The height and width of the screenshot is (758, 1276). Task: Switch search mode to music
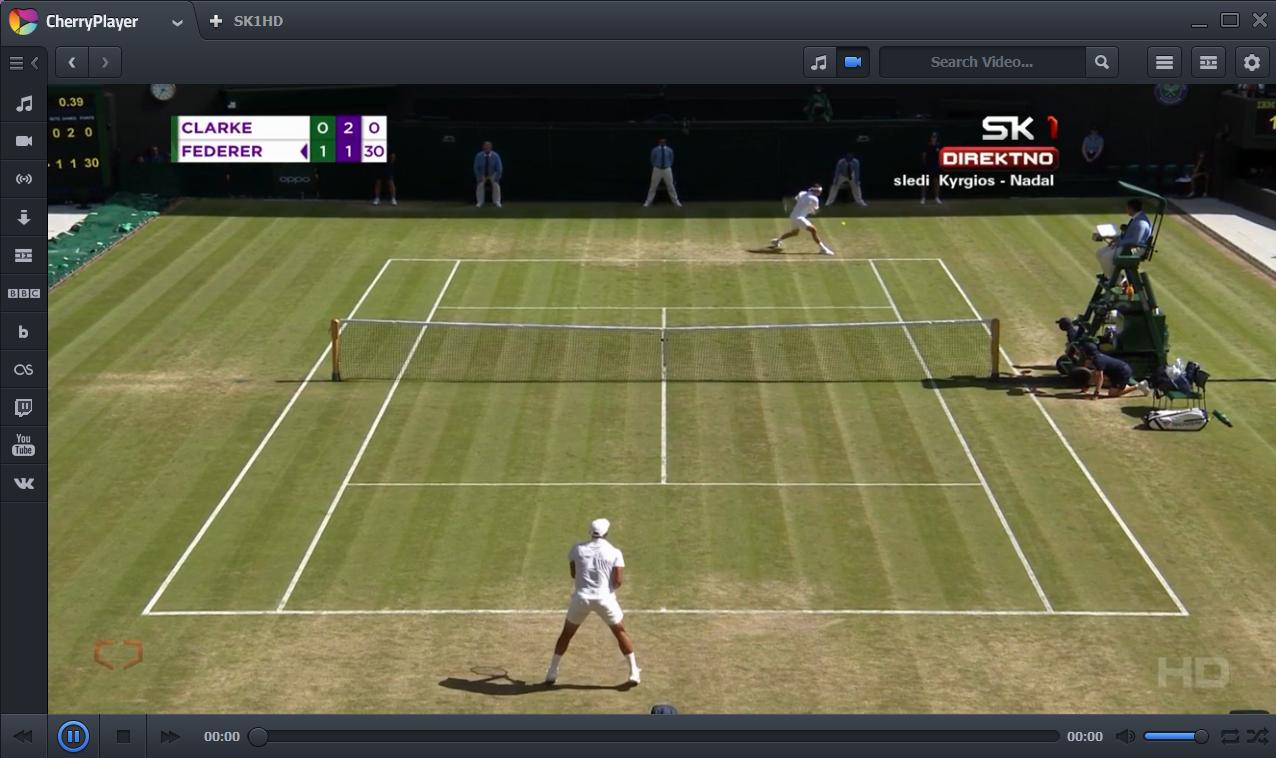click(x=819, y=62)
